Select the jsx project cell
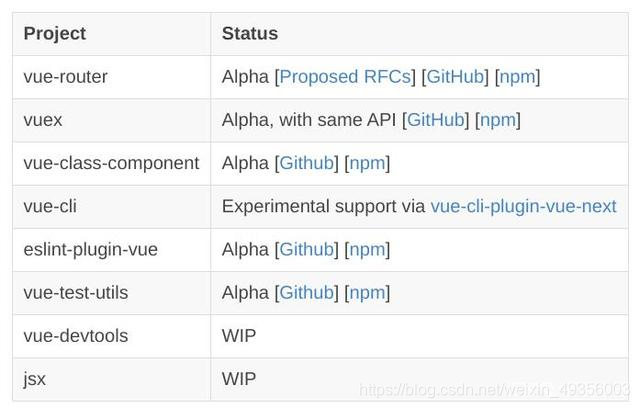 click(111, 379)
